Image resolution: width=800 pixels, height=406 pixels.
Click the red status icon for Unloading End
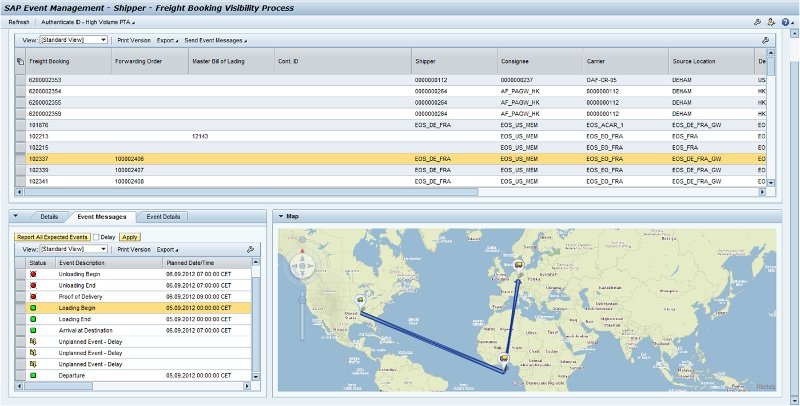tap(33, 285)
